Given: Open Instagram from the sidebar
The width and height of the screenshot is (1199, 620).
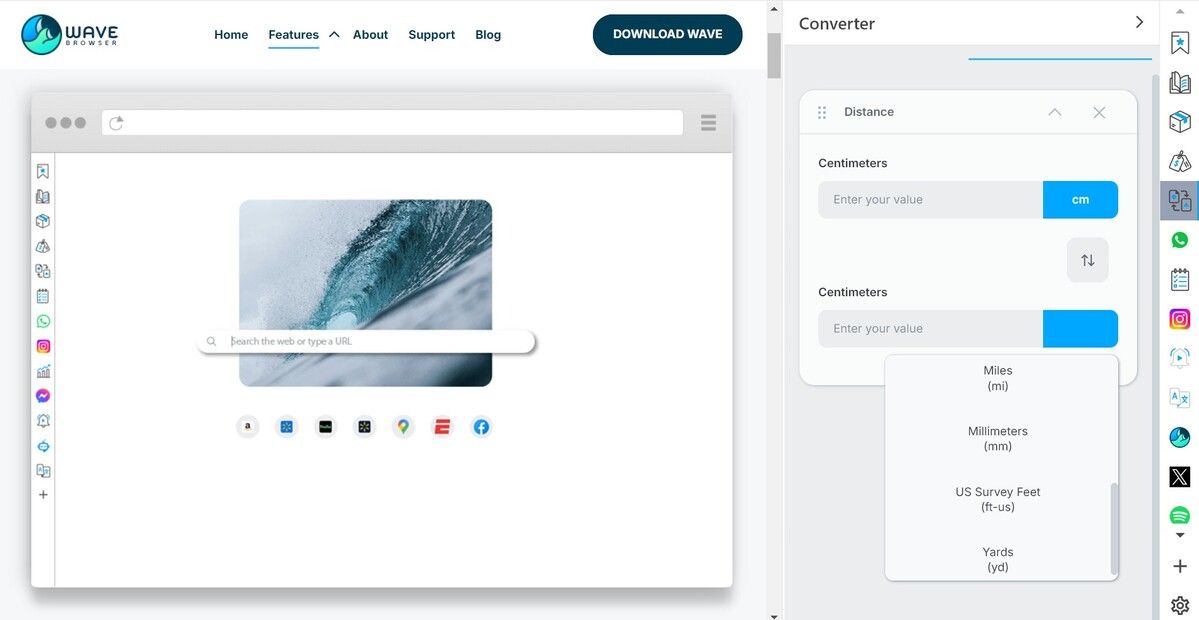Looking at the screenshot, I should pyautogui.click(x=1180, y=319).
